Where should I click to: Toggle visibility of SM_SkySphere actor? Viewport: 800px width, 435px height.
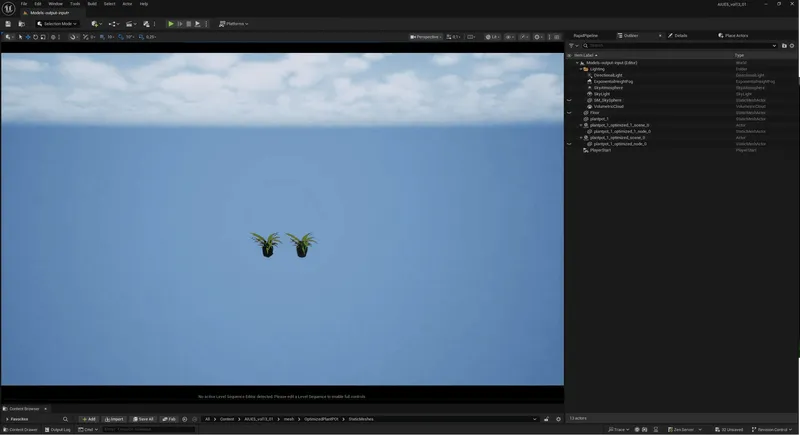tap(569, 100)
